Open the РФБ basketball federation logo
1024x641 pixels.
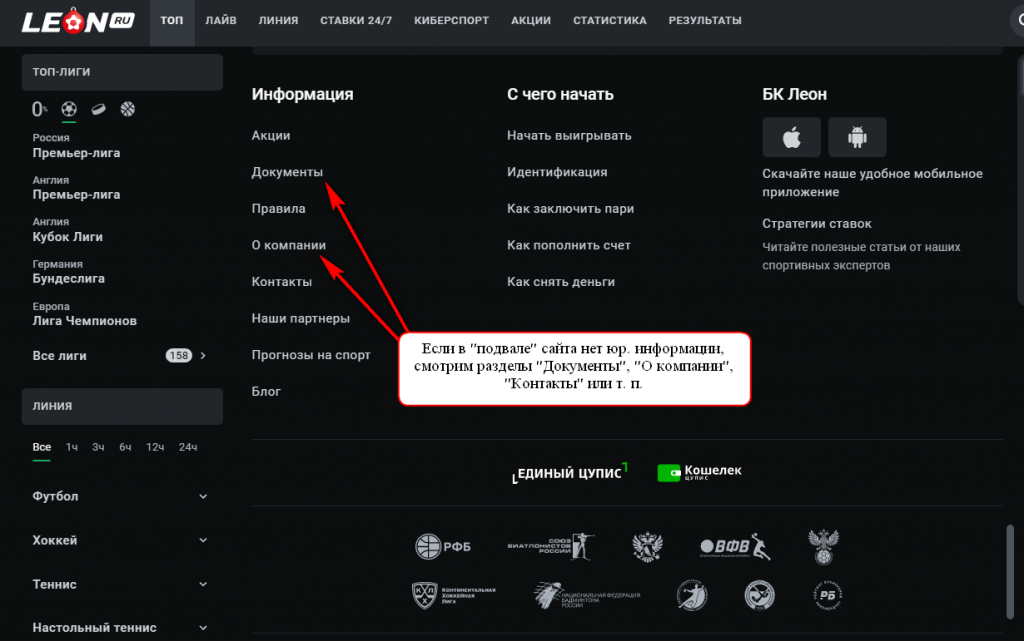point(443,546)
